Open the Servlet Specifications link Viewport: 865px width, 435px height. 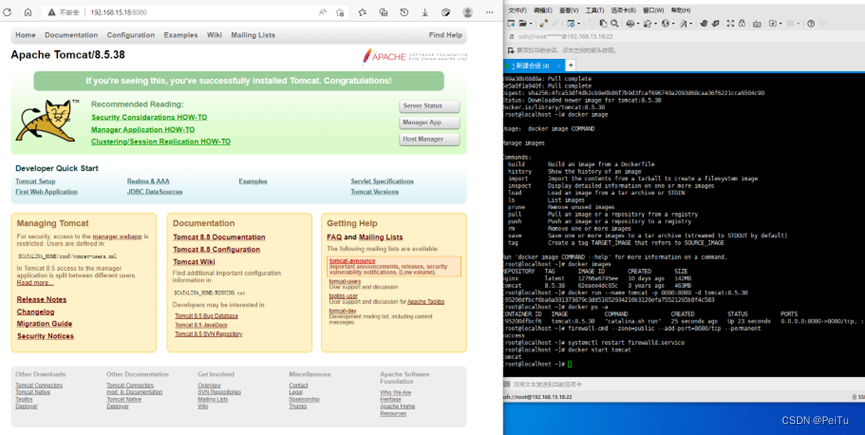click(382, 181)
